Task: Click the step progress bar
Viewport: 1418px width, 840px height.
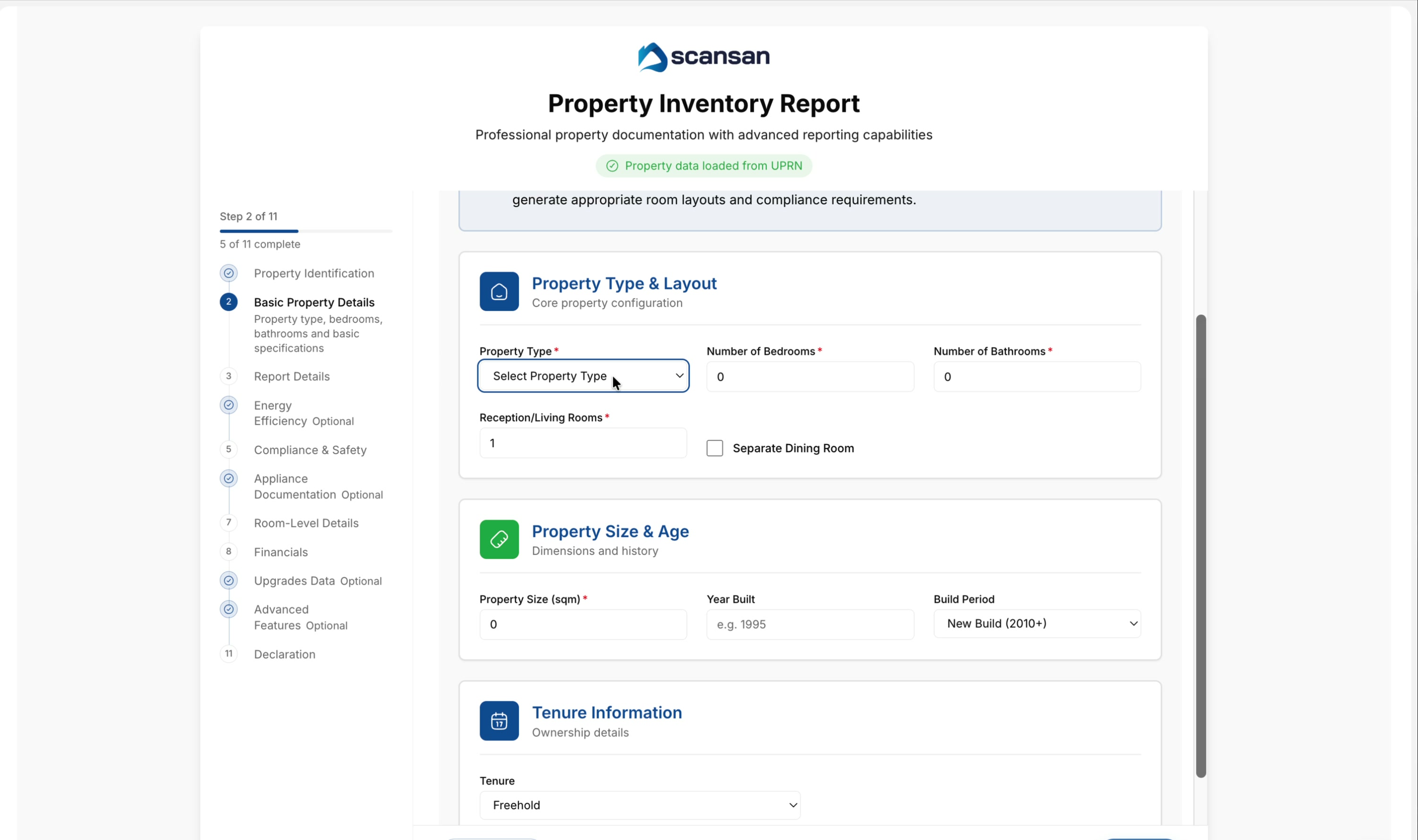Action: (306, 231)
